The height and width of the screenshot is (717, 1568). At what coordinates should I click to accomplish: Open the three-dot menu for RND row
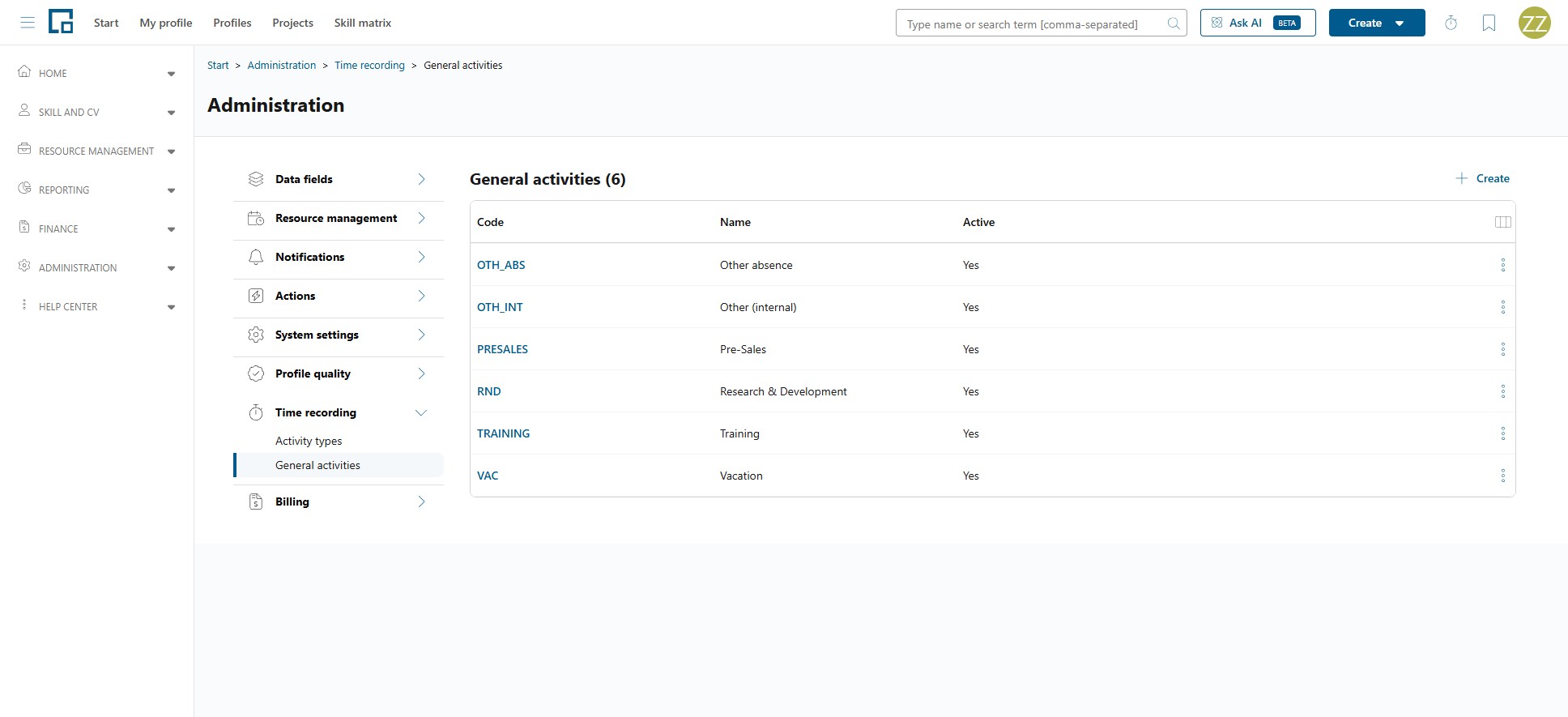click(1503, 391)
